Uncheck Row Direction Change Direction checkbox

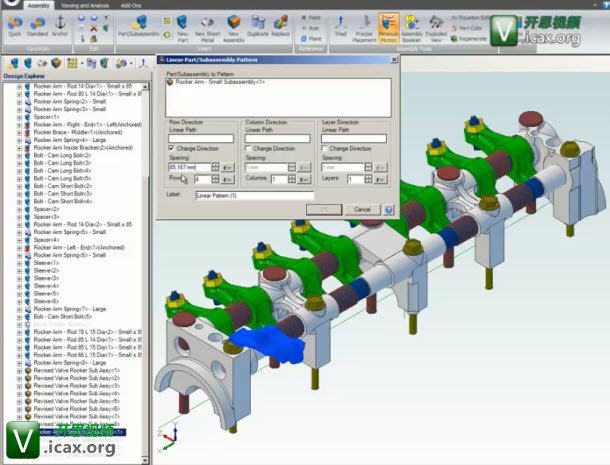[173, 148]
